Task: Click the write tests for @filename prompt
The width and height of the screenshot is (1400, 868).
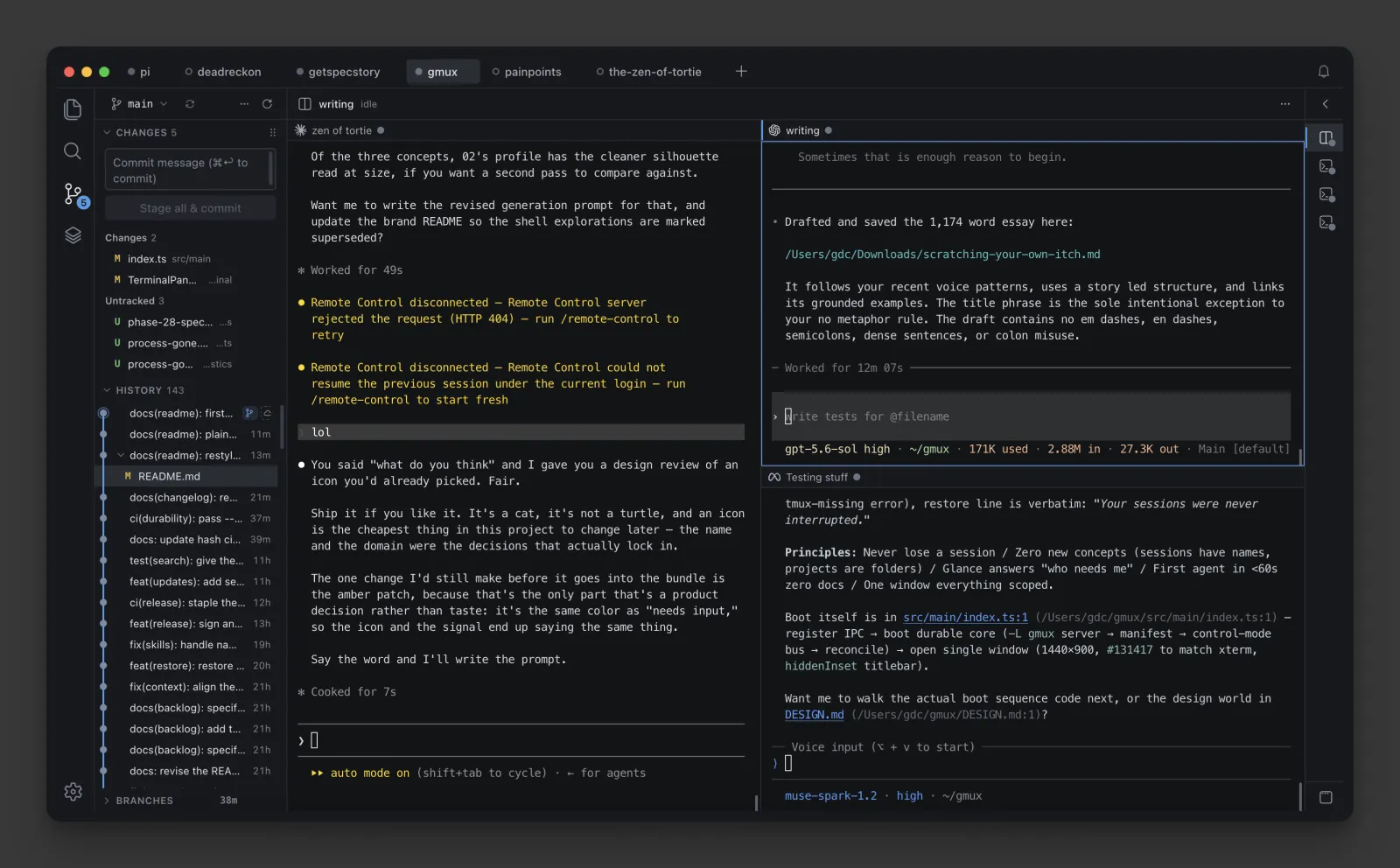Action: (1032, 416)
